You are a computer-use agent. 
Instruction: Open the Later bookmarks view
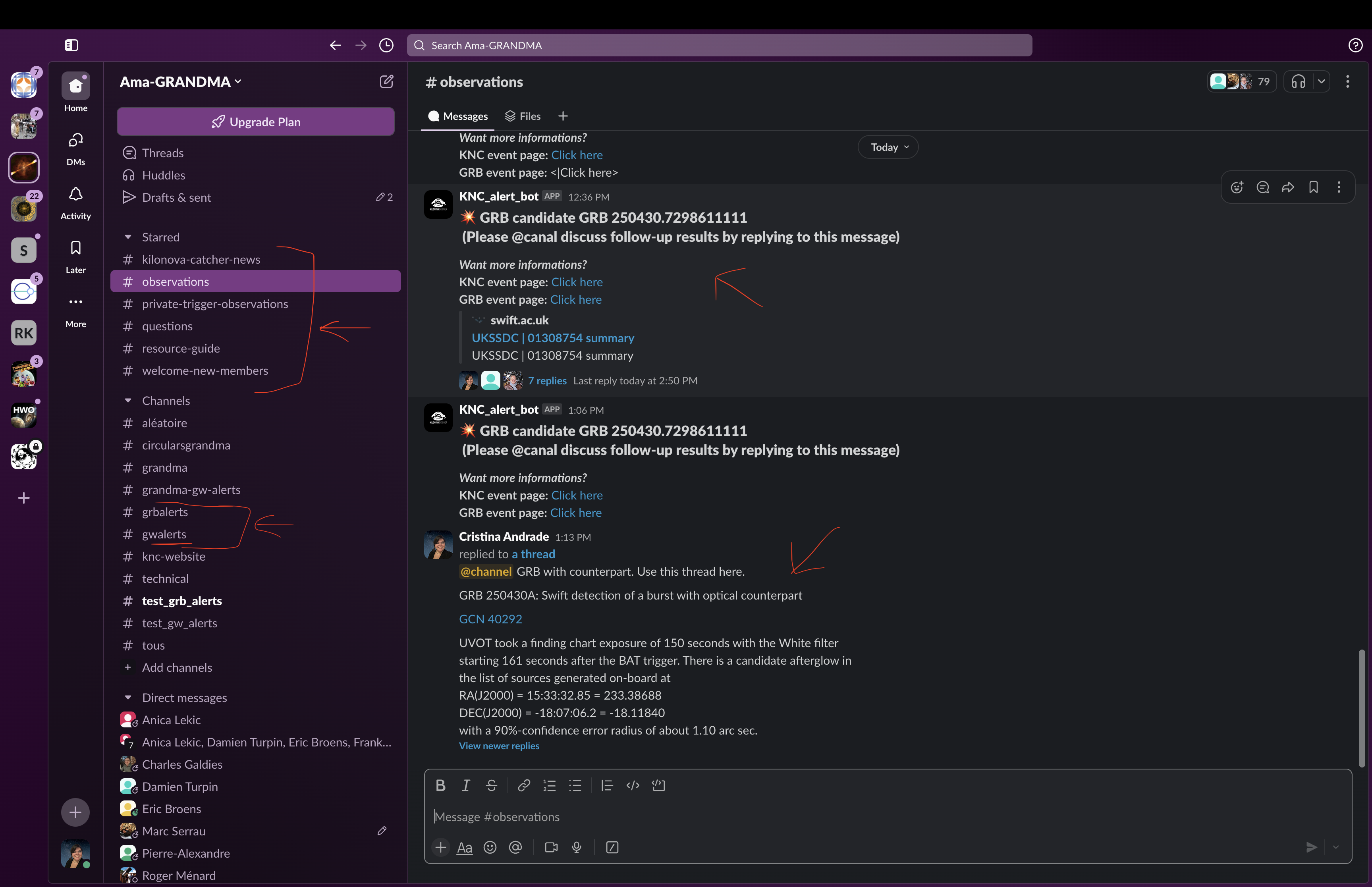(75, 257)
